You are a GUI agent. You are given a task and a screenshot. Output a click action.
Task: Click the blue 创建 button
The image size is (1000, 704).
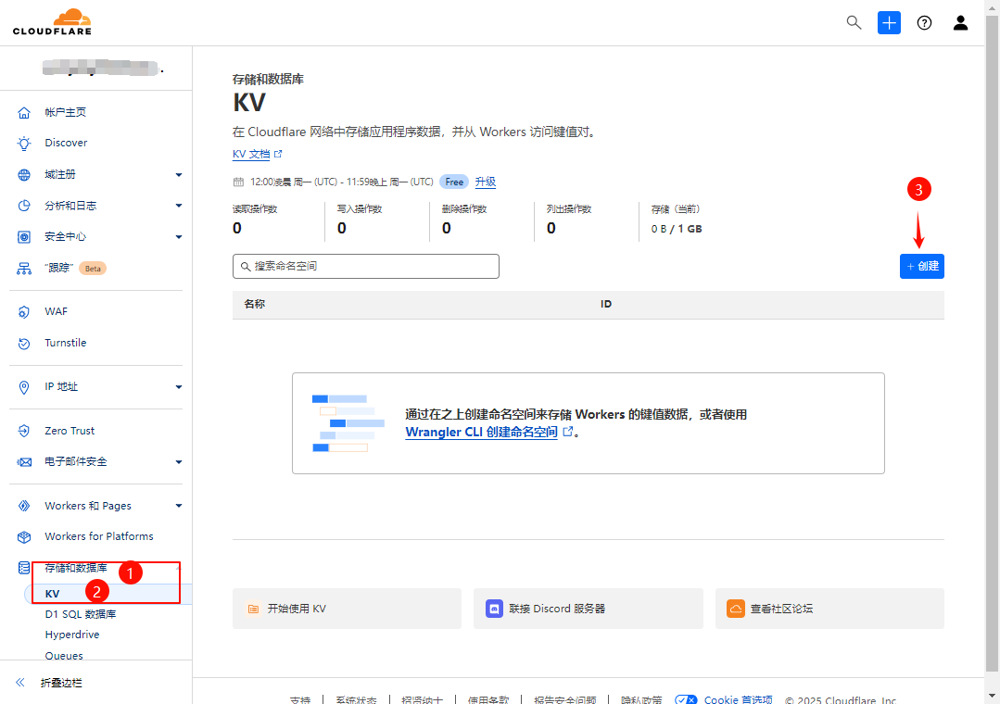(921, 266)
